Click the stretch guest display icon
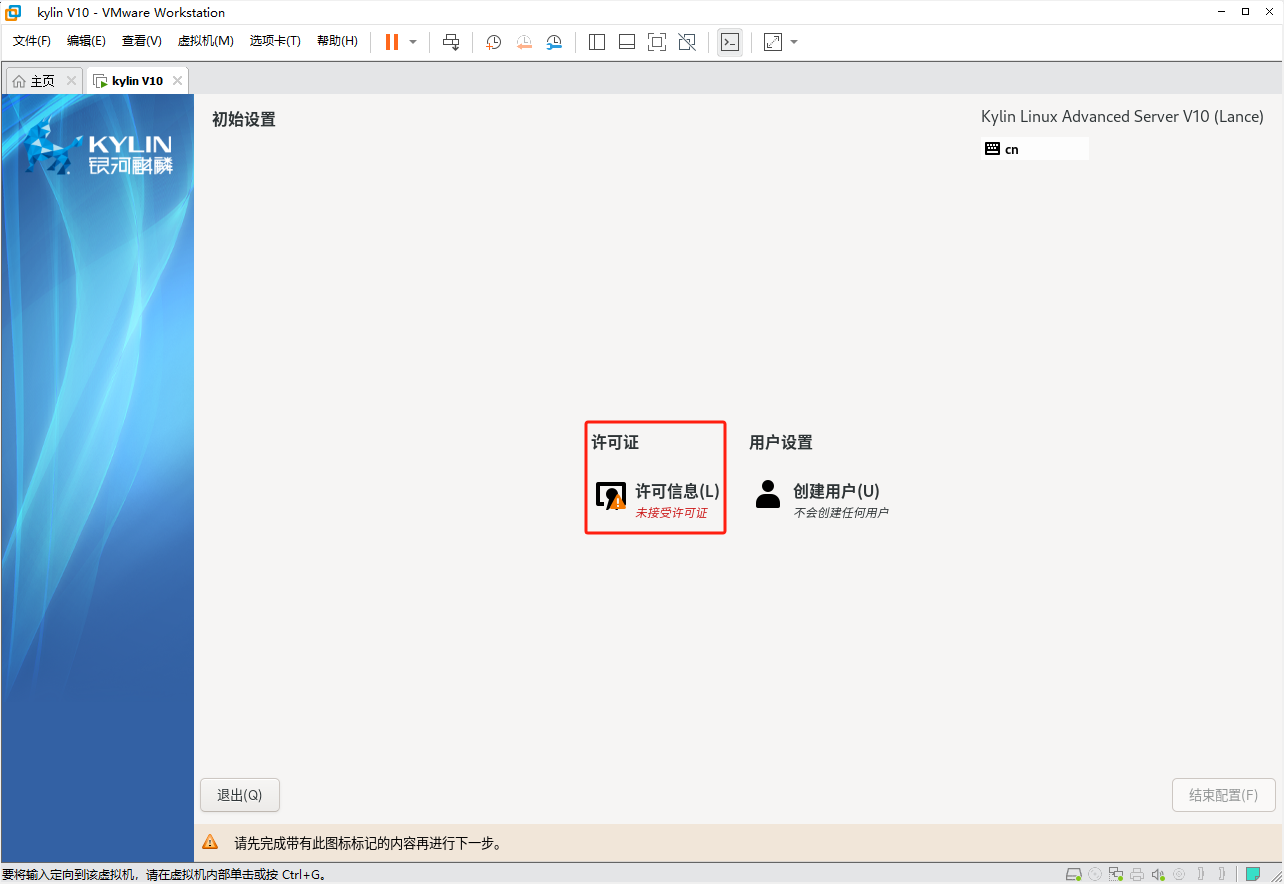This screenshot has width=1284, height=884. (773, 42)
